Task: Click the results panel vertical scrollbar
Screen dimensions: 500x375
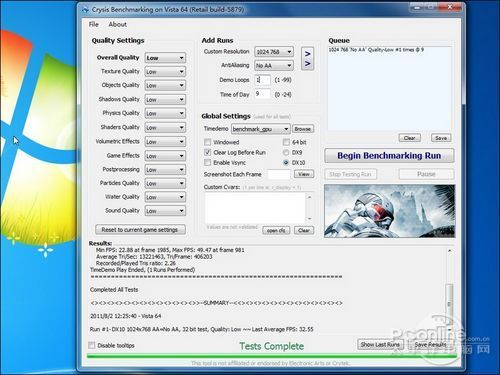Action: coord(449,303)
